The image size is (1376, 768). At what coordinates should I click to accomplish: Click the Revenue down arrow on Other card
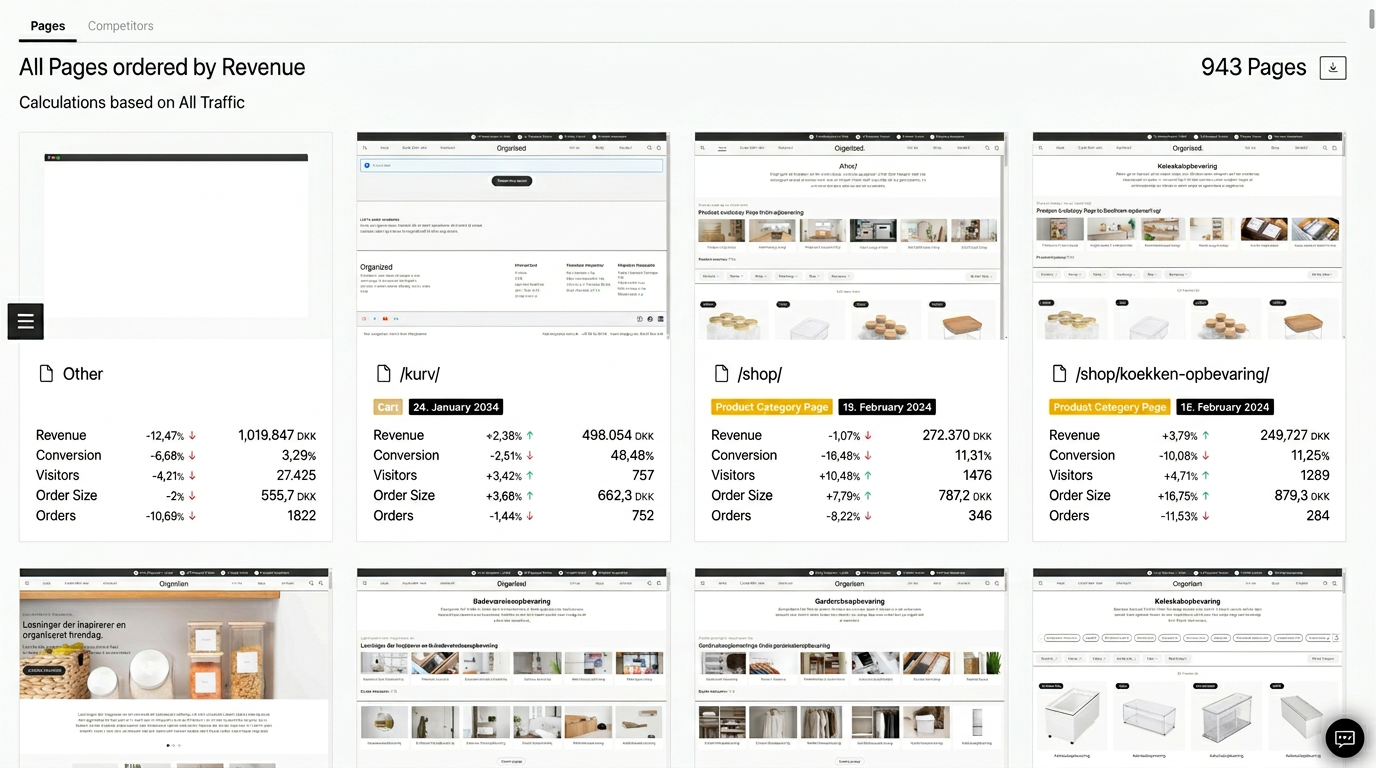tap(192, 435)
